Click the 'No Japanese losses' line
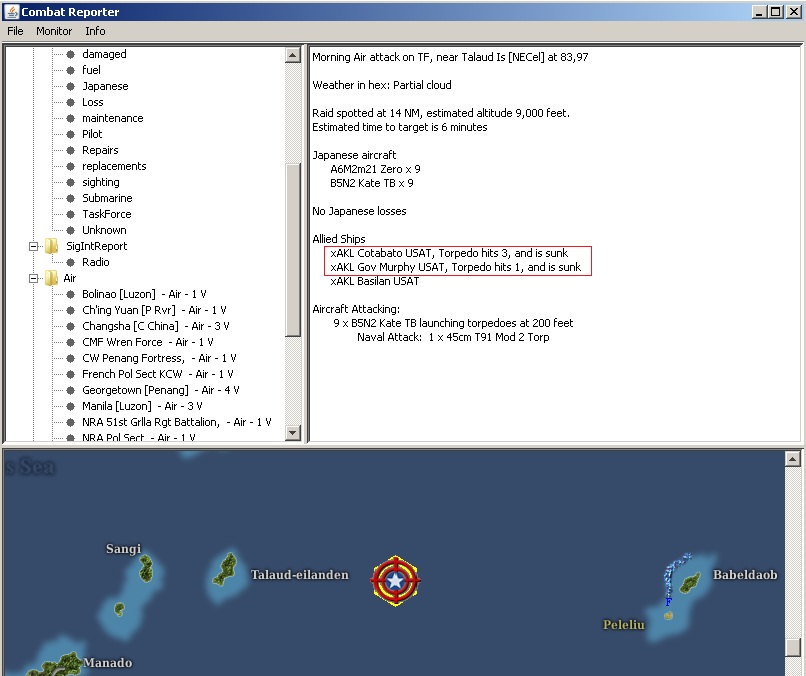This screenshot has height=676, width=806. click(x=359, y=211)
